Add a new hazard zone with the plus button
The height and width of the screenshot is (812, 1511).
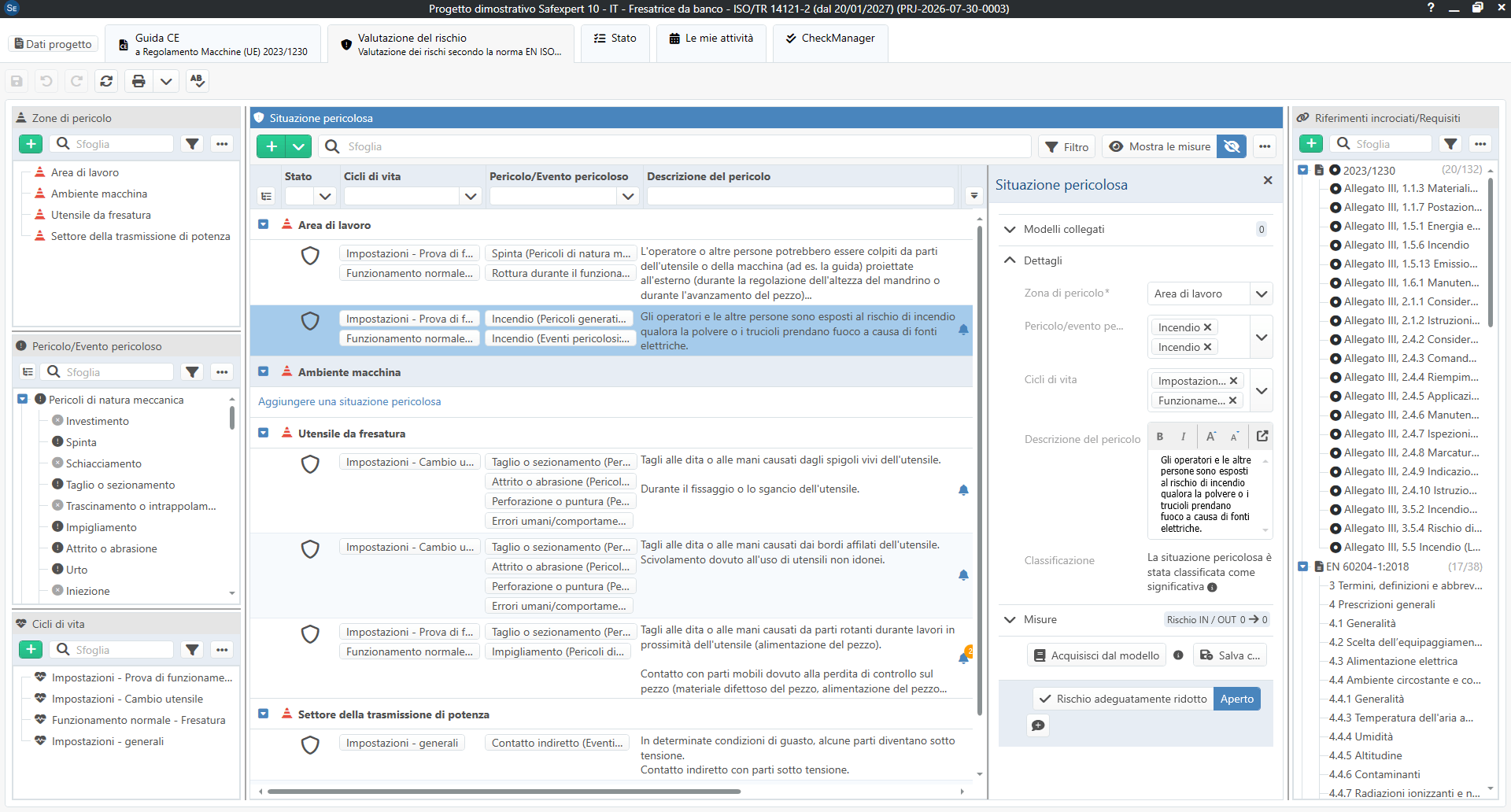31,144
